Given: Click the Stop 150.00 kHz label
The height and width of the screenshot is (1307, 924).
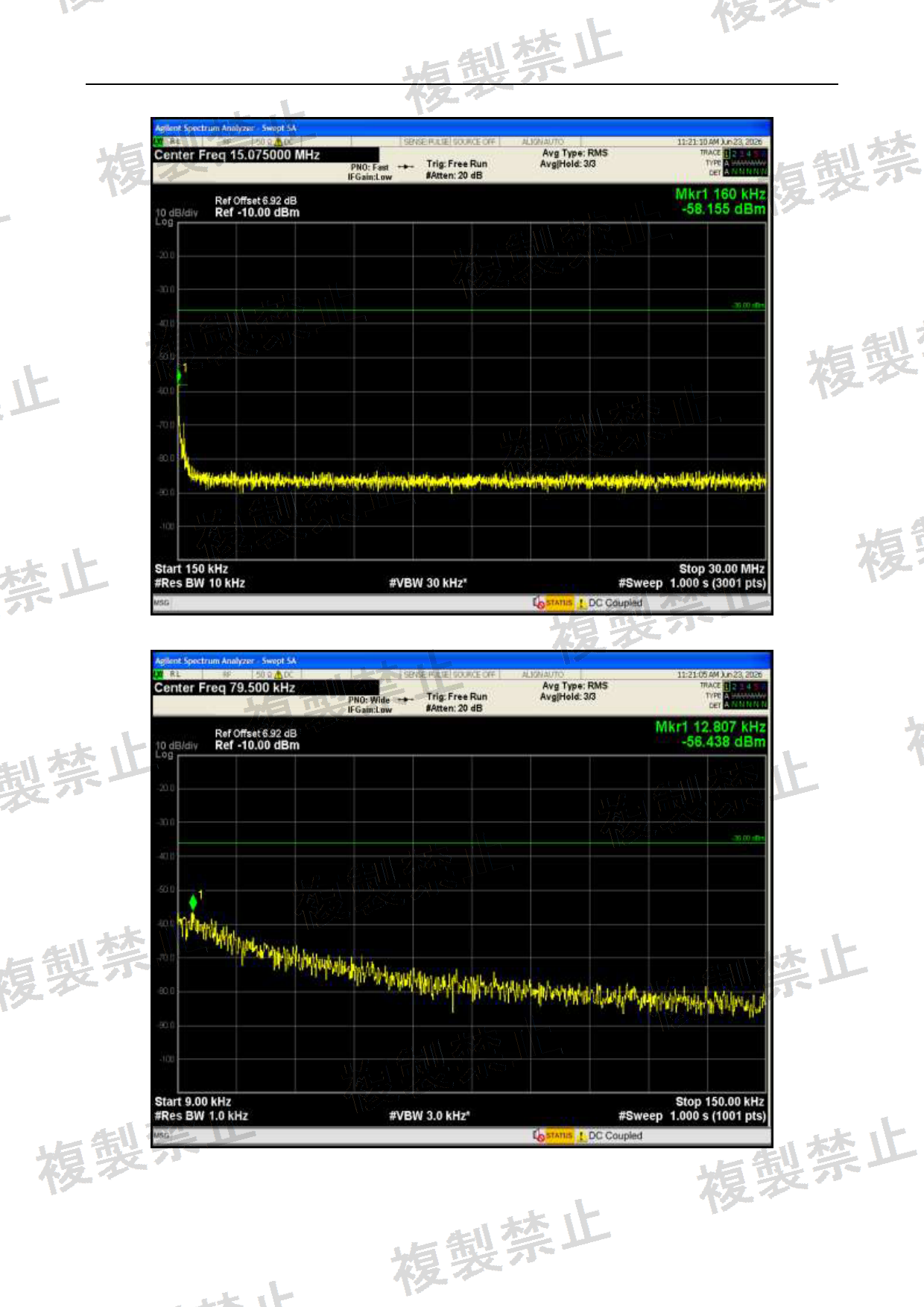Looking at the screenshot, I should point(720,1101).
